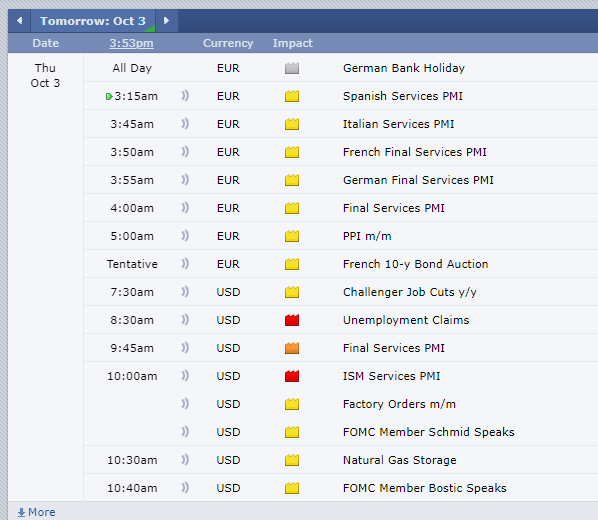Click gray impact icon for German Bank Holiday
598x520 pixels.
coord(292,68)
